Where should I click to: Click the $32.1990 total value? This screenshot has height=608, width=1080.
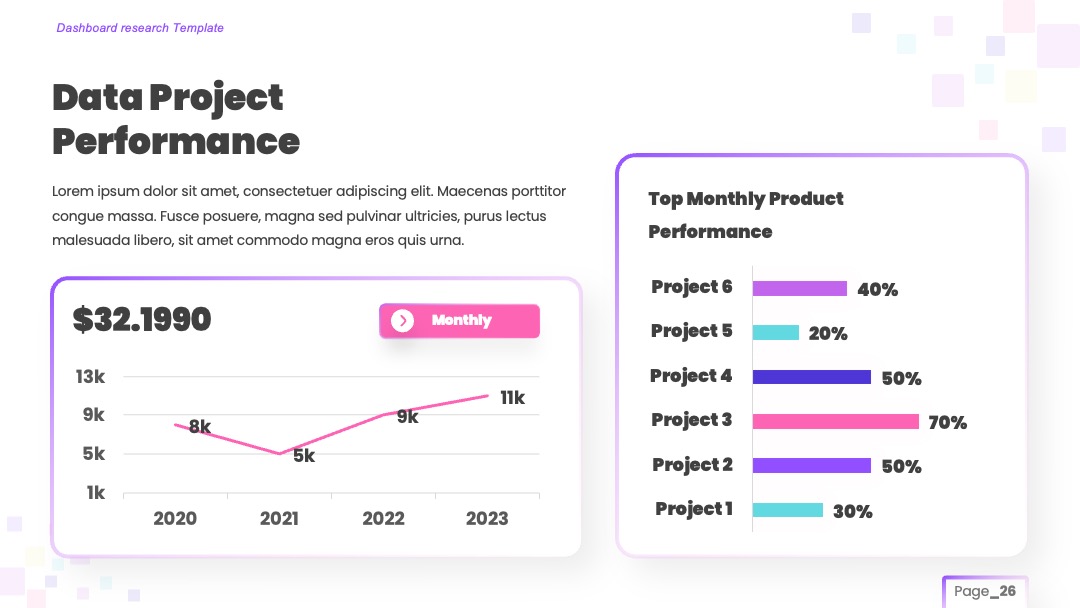coord(142,319)
